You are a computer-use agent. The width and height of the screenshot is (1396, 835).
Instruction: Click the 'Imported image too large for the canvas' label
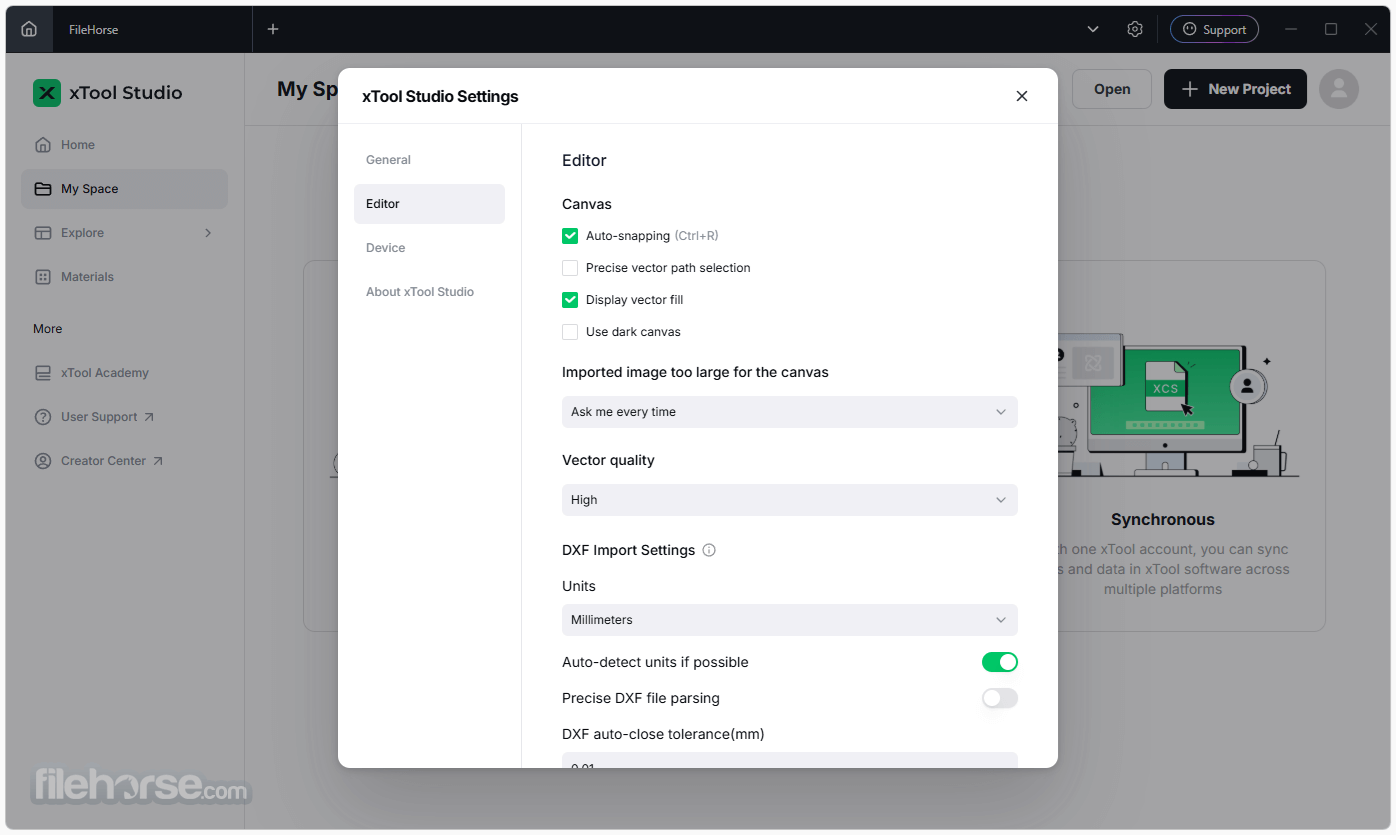coord(695,372)
